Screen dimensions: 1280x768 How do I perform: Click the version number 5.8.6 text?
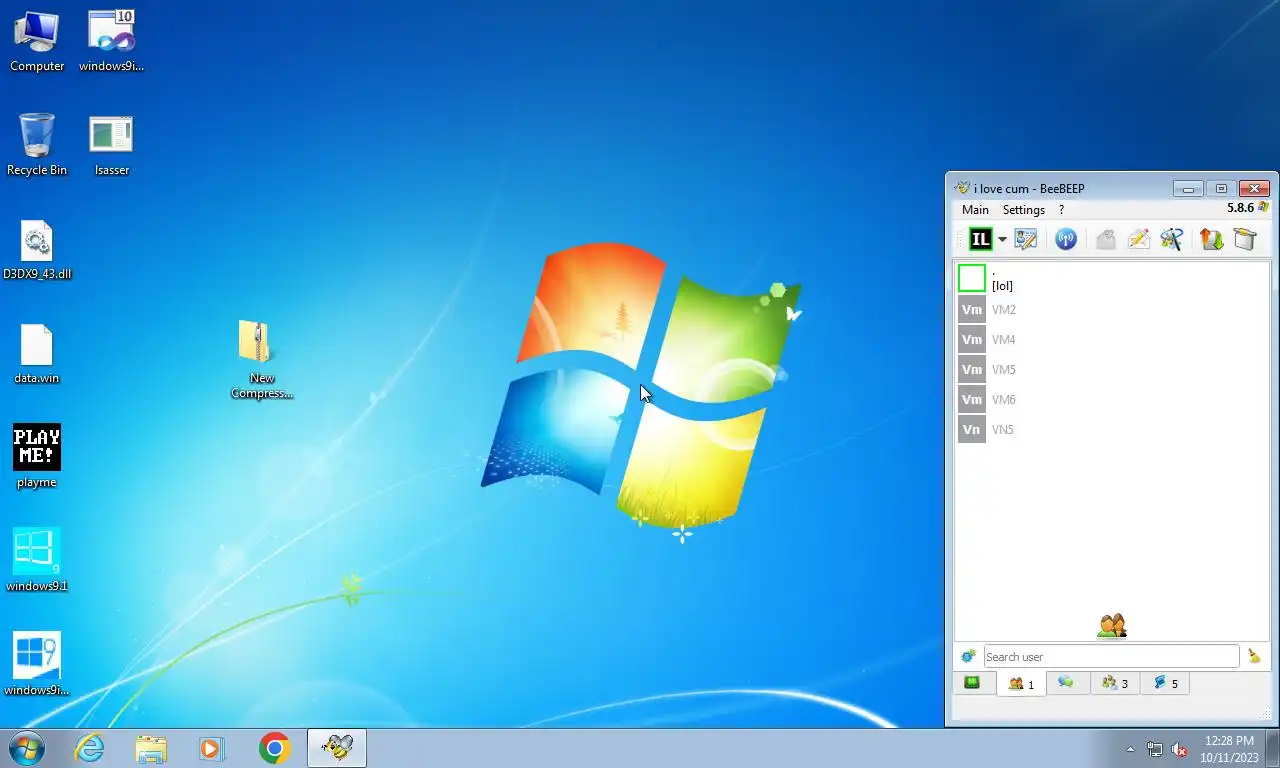(x=1241, y=208)
